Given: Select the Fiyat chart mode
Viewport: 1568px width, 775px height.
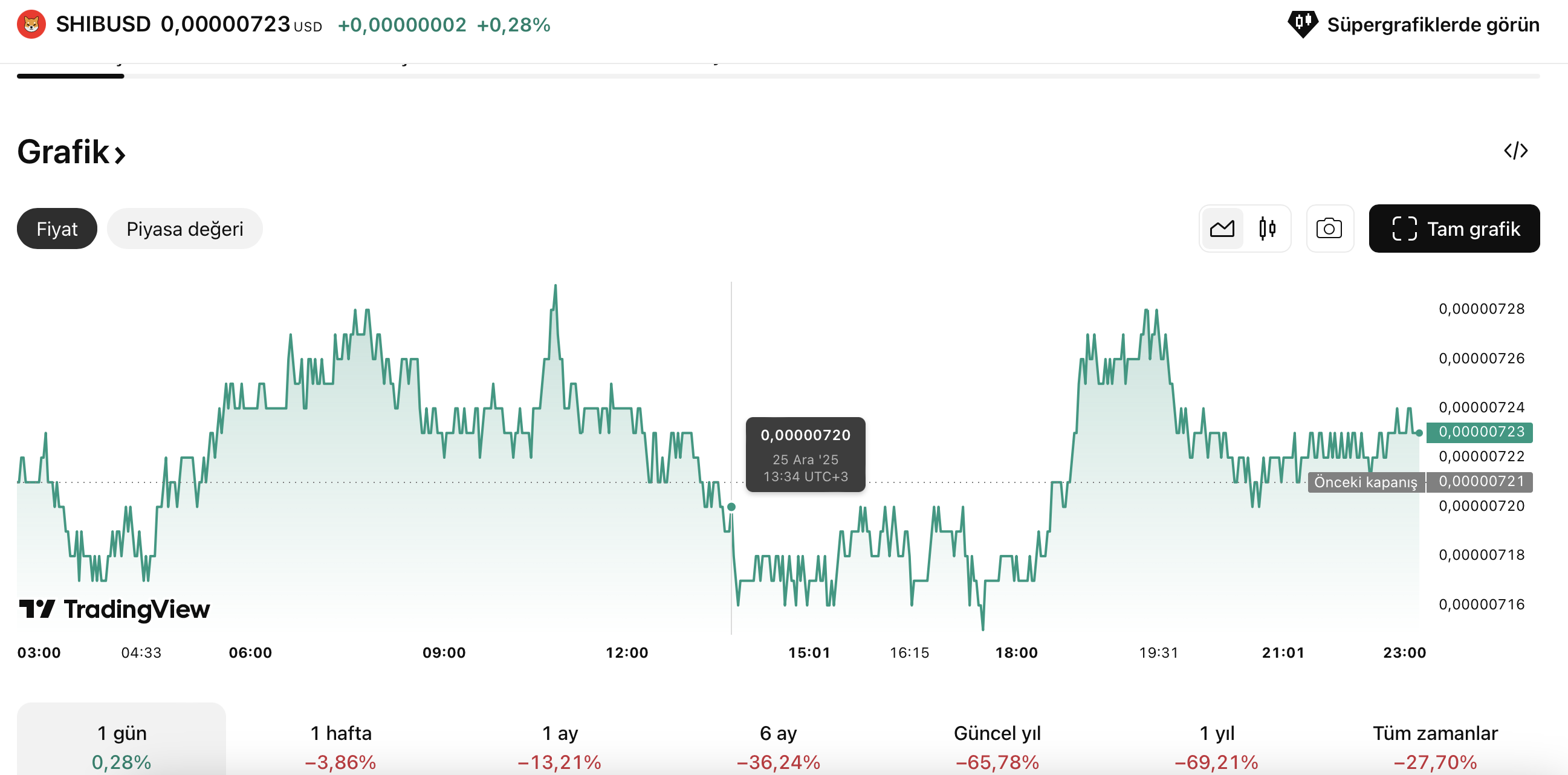Looking at the screenshot, I should point(57,229).
